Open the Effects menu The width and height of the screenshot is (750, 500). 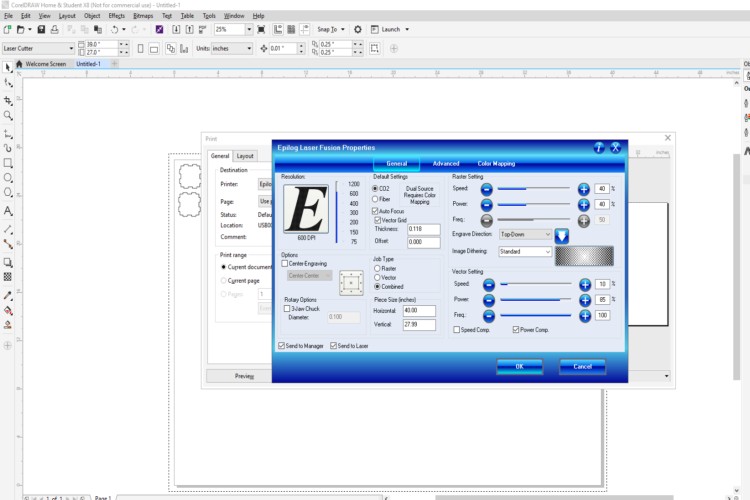pyautogui.click(x=116, y=16)
